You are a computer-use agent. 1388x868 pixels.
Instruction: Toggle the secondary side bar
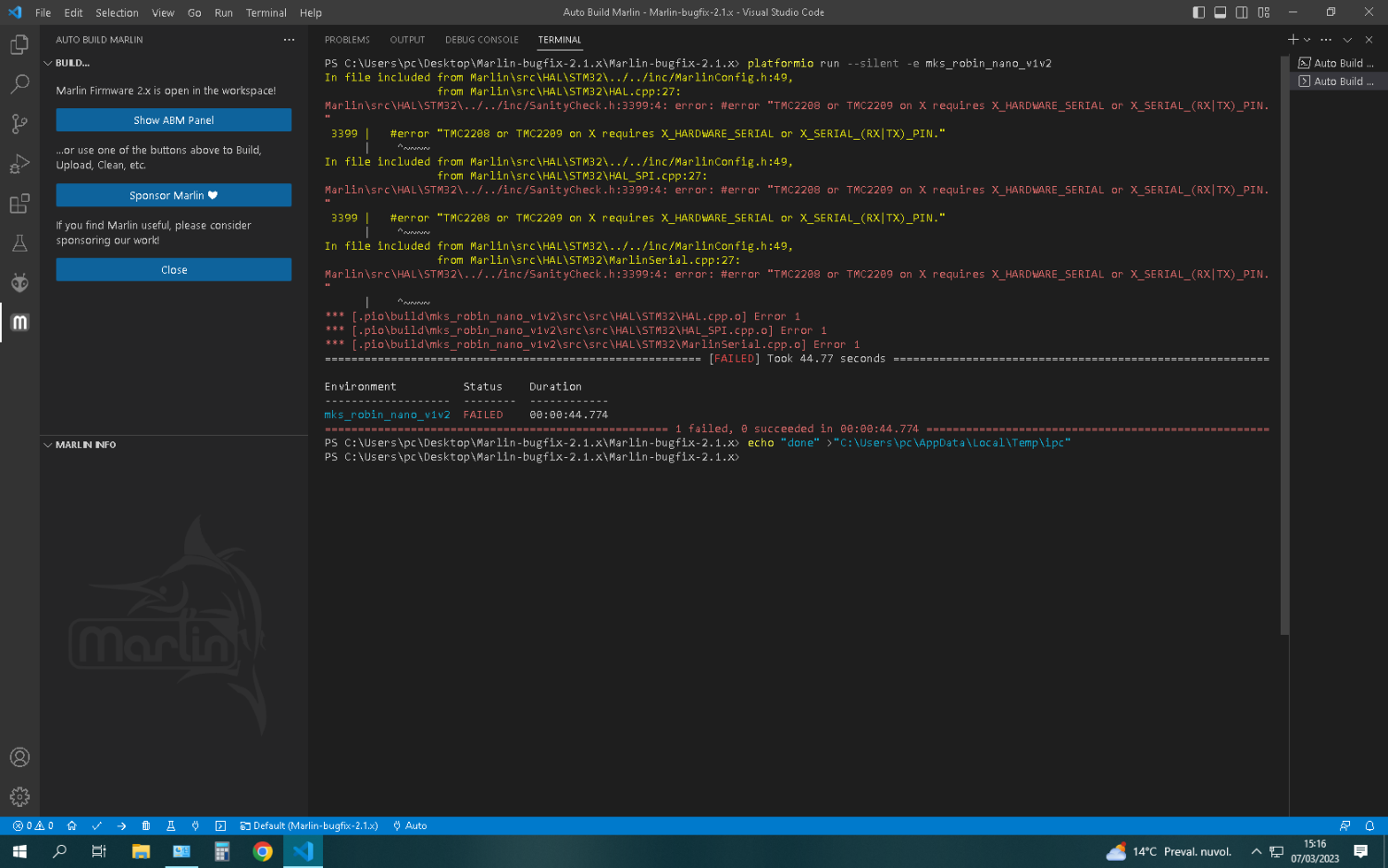(1242, 12)
